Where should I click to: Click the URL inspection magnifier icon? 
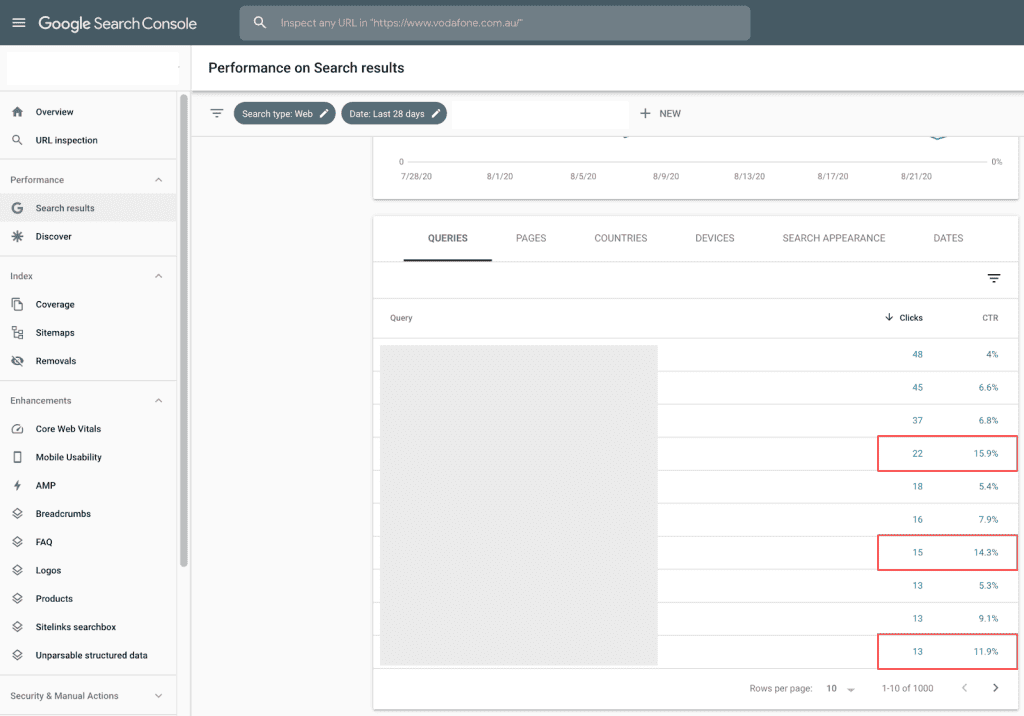[17, 140]
